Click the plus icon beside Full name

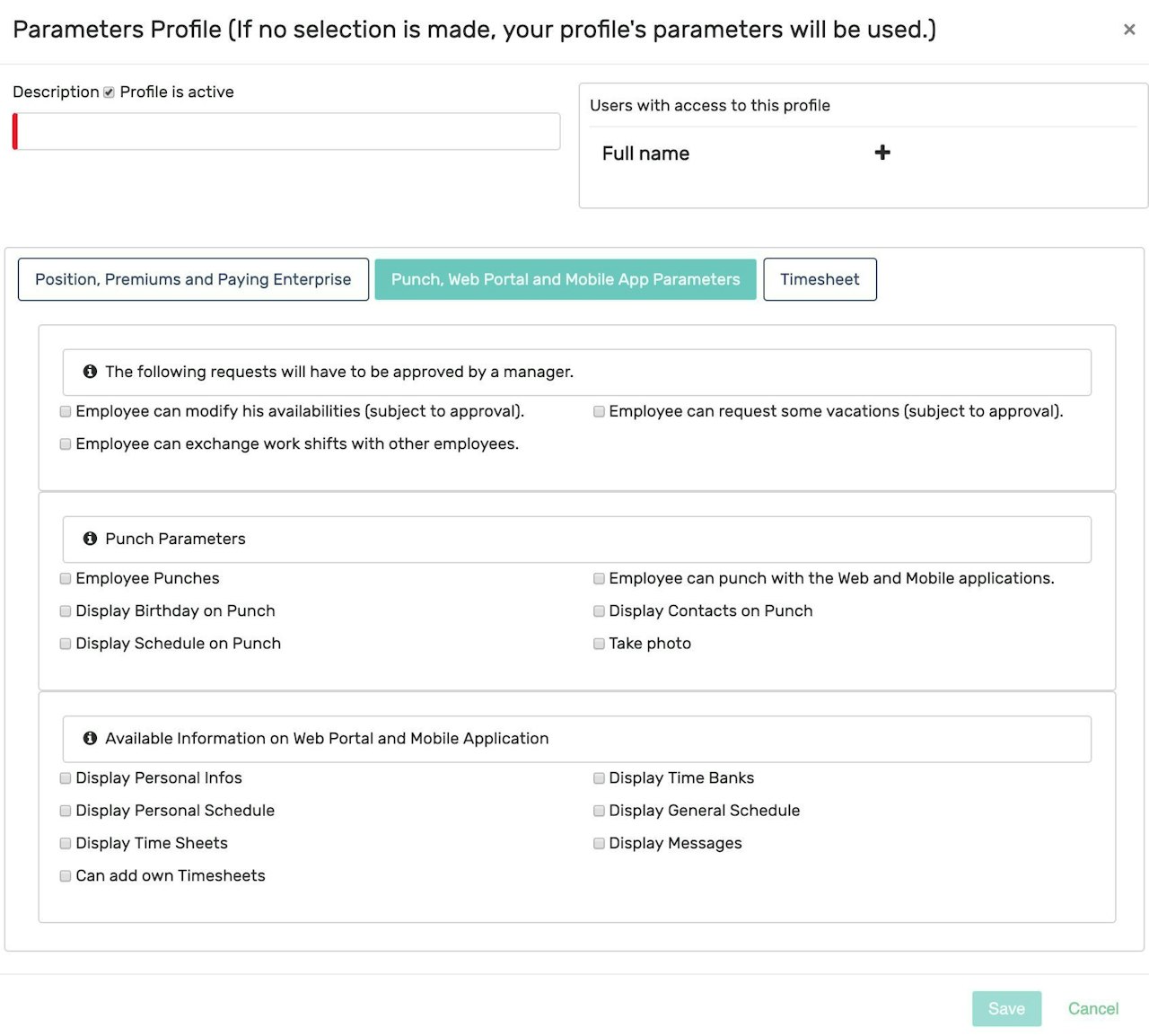click(882, 153)
